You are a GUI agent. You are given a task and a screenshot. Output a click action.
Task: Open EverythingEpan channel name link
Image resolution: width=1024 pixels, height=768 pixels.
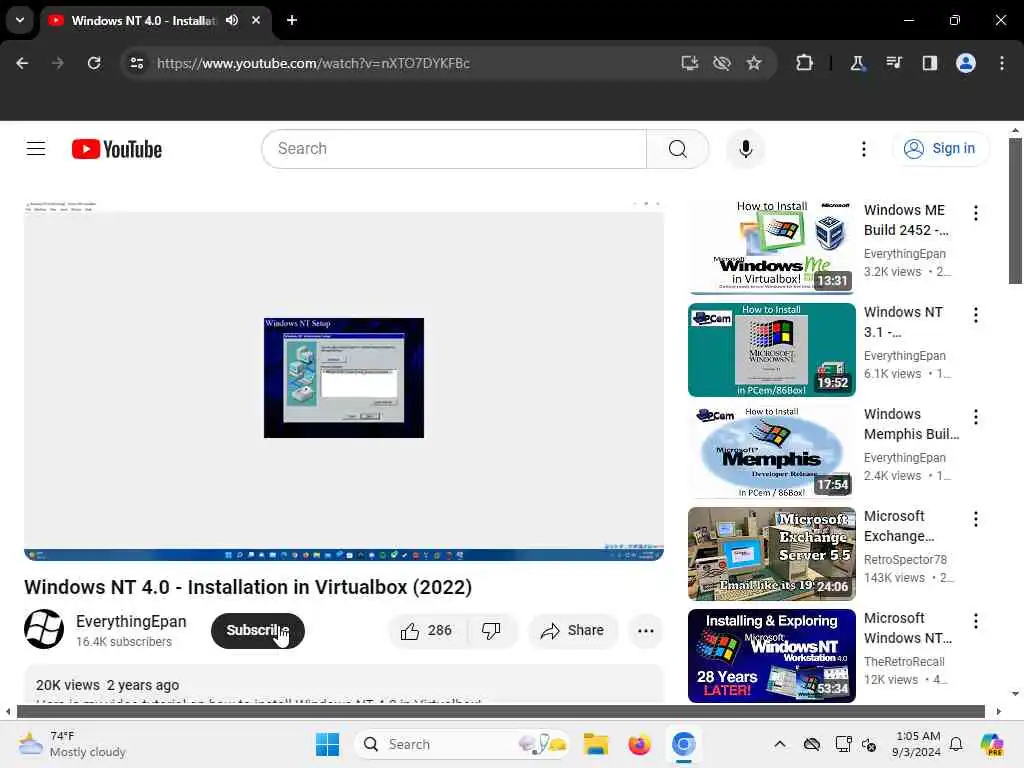point(131,621)
